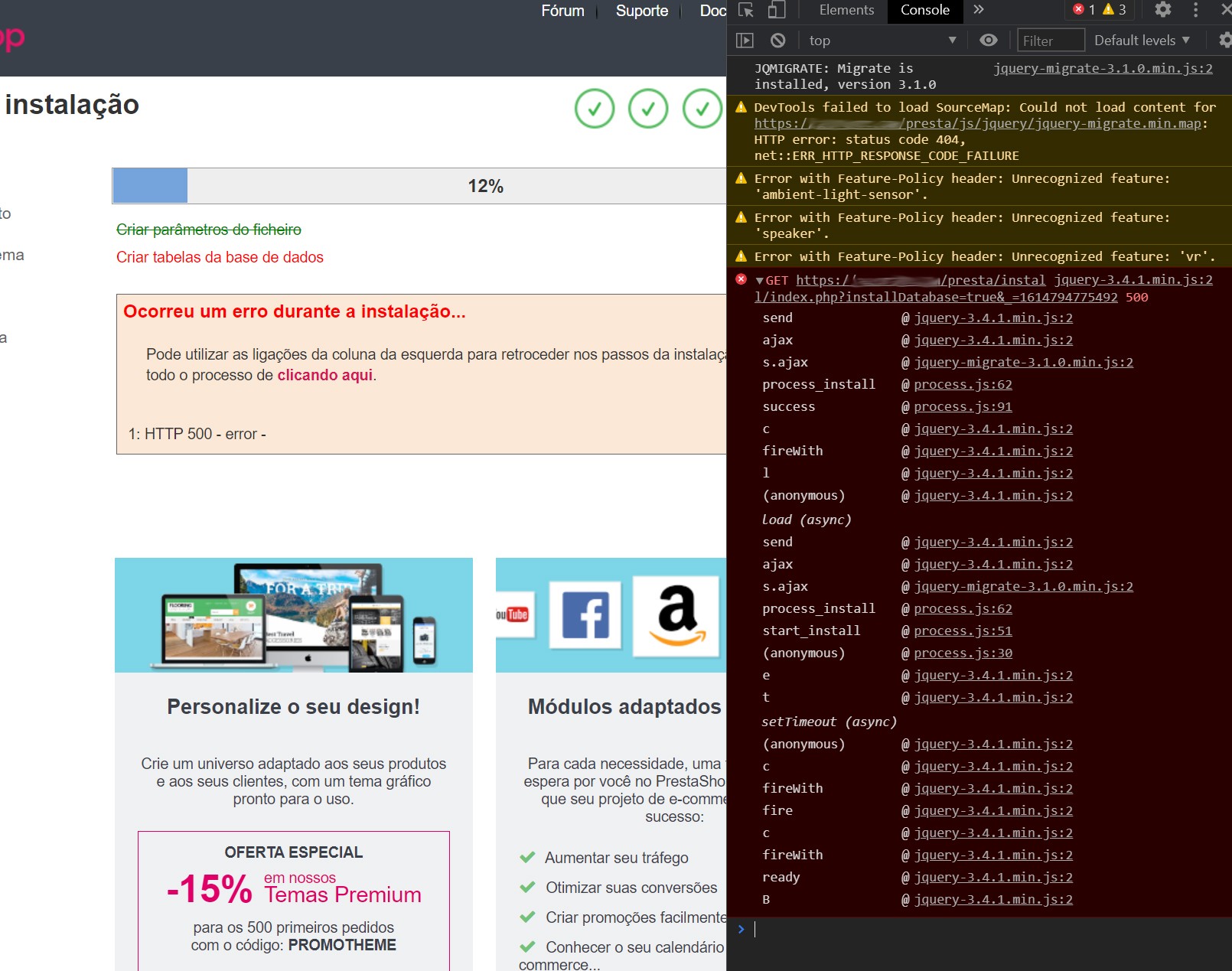
Task: Open the 'top' frame context dropdown
Action: coord(880,40)
